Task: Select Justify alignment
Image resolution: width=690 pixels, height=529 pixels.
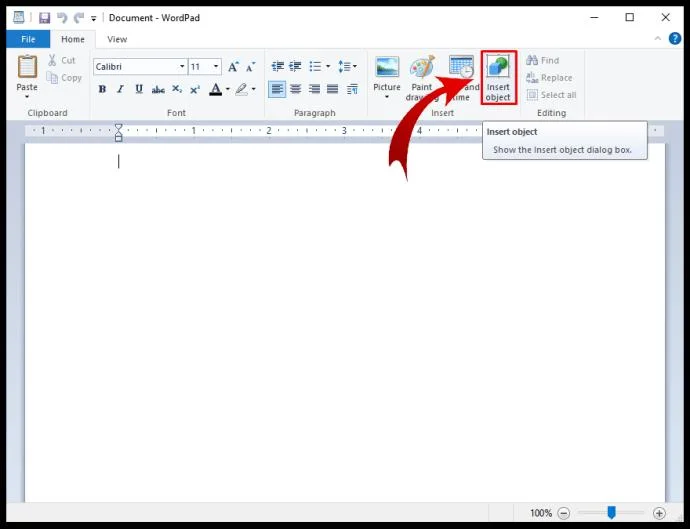Action: coord(333,89)
